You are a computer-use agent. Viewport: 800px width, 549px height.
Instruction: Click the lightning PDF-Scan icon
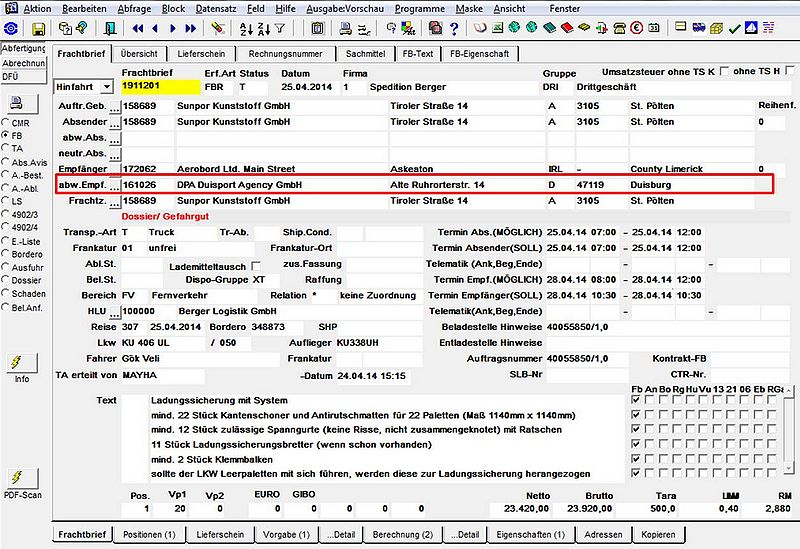click(x=22, y=478)
